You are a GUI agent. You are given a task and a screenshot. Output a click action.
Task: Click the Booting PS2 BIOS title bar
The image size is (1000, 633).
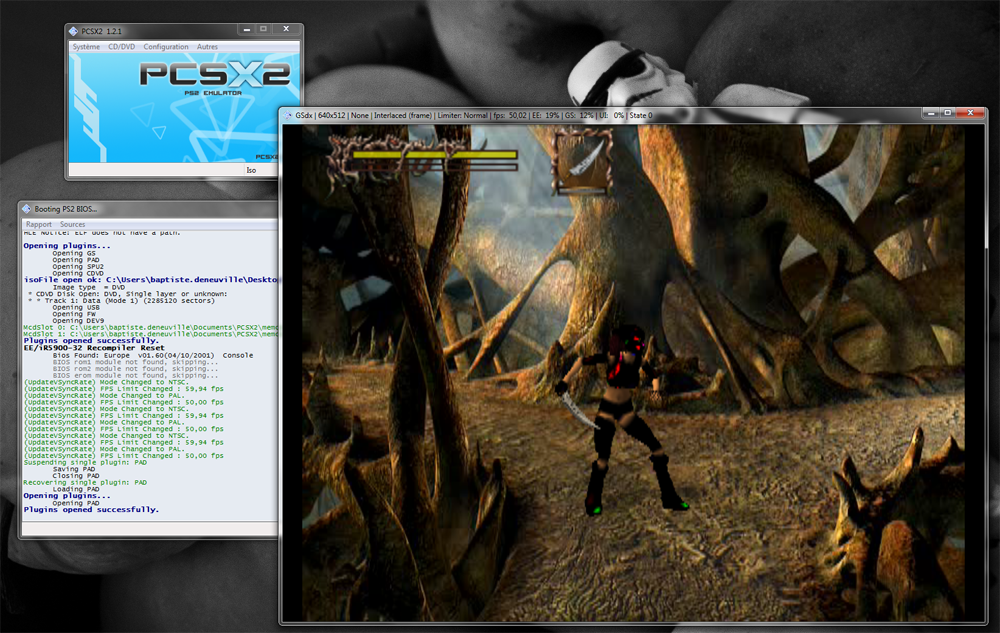[150, 208]
